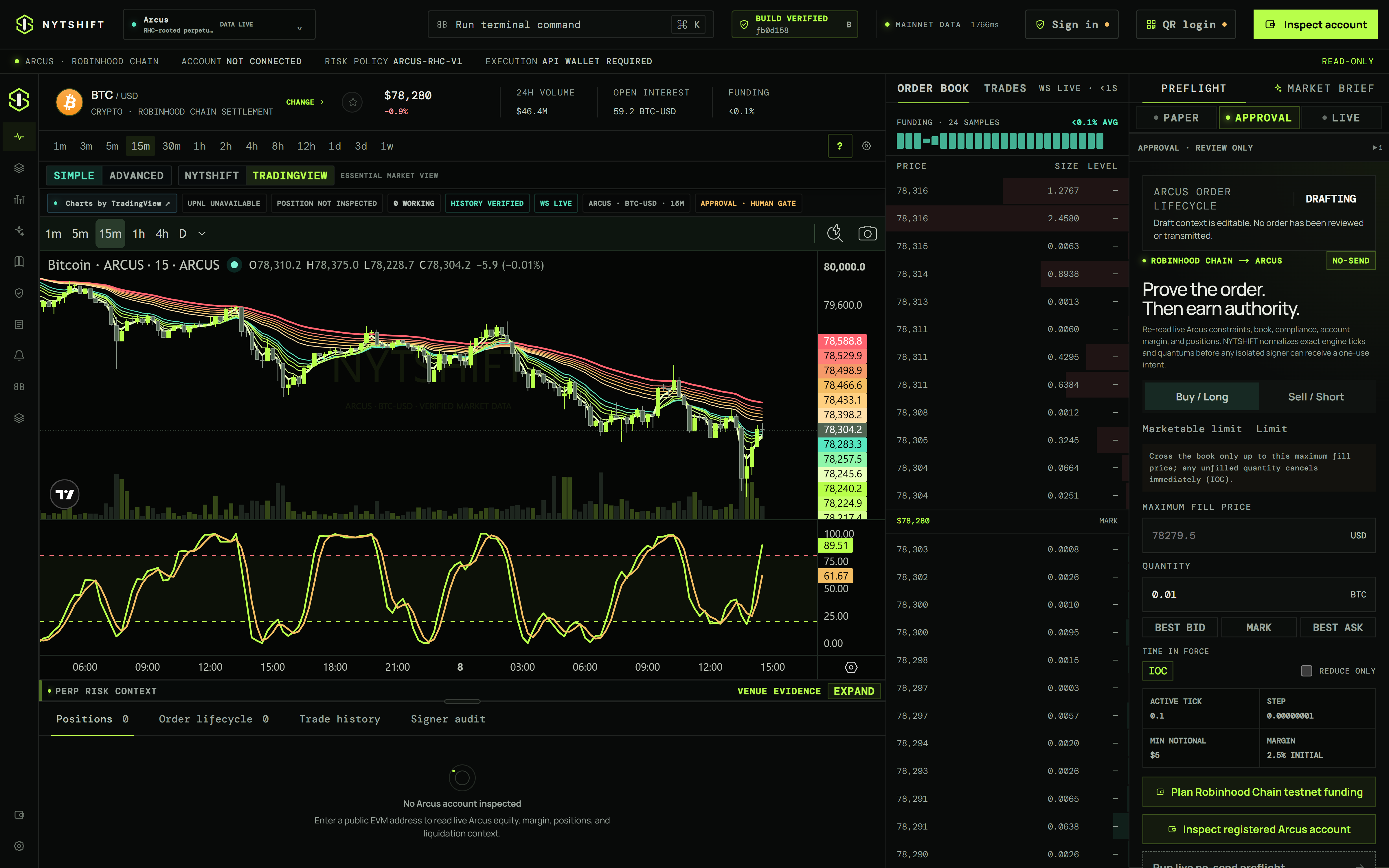This screenshot has height=868, width=1389.
Task: Open the settings gear in the sidebar
Action: 19,846
